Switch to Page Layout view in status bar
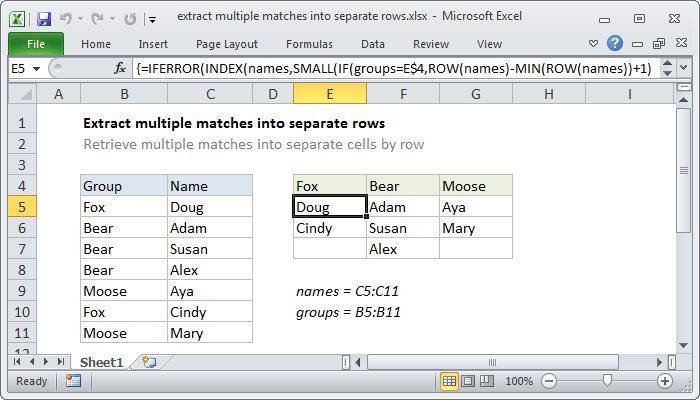The height and width of the screenshot is (400, 700). coord(469,381)
